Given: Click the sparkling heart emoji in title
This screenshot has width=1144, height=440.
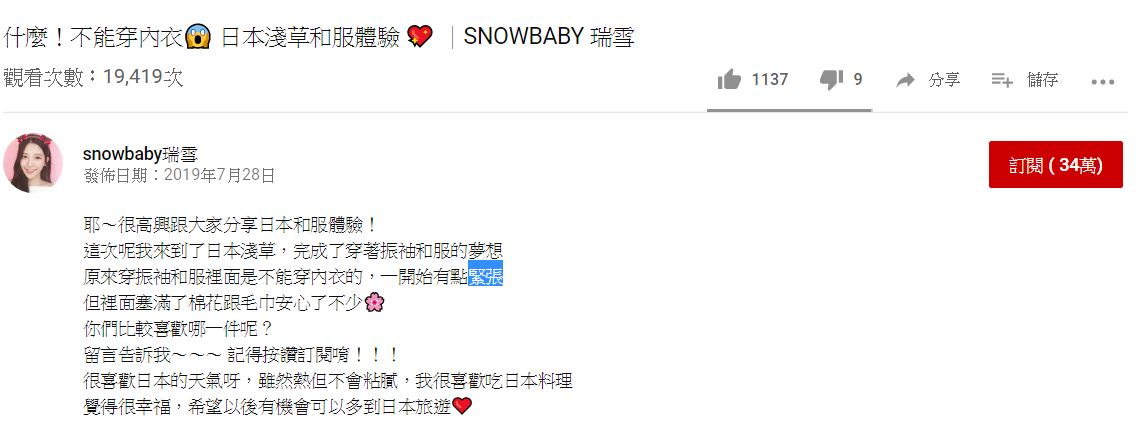Looking at the screenshot, I should (420, 36).
